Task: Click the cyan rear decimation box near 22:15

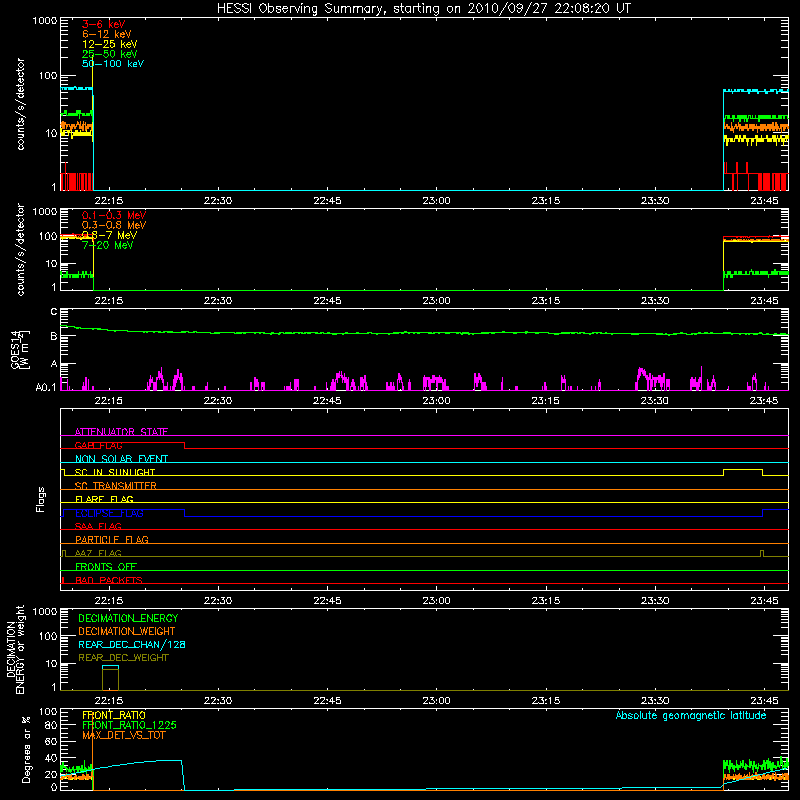Action: click(110, 666)
